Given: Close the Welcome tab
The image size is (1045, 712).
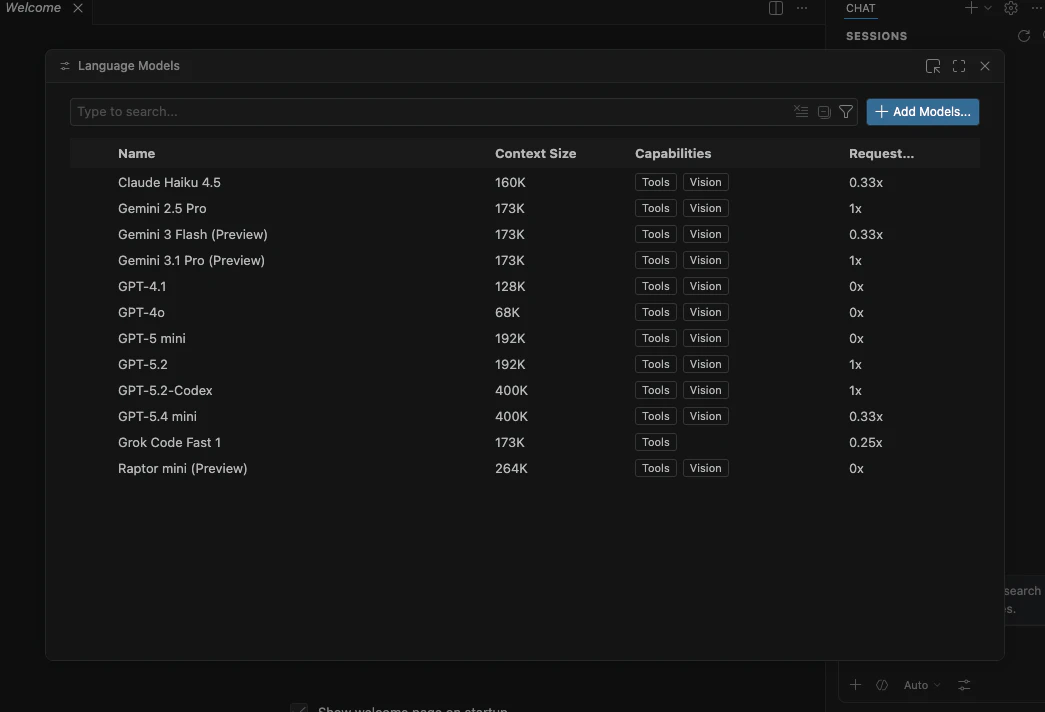Looking at the screenshot, I should (x=78, y=8).
